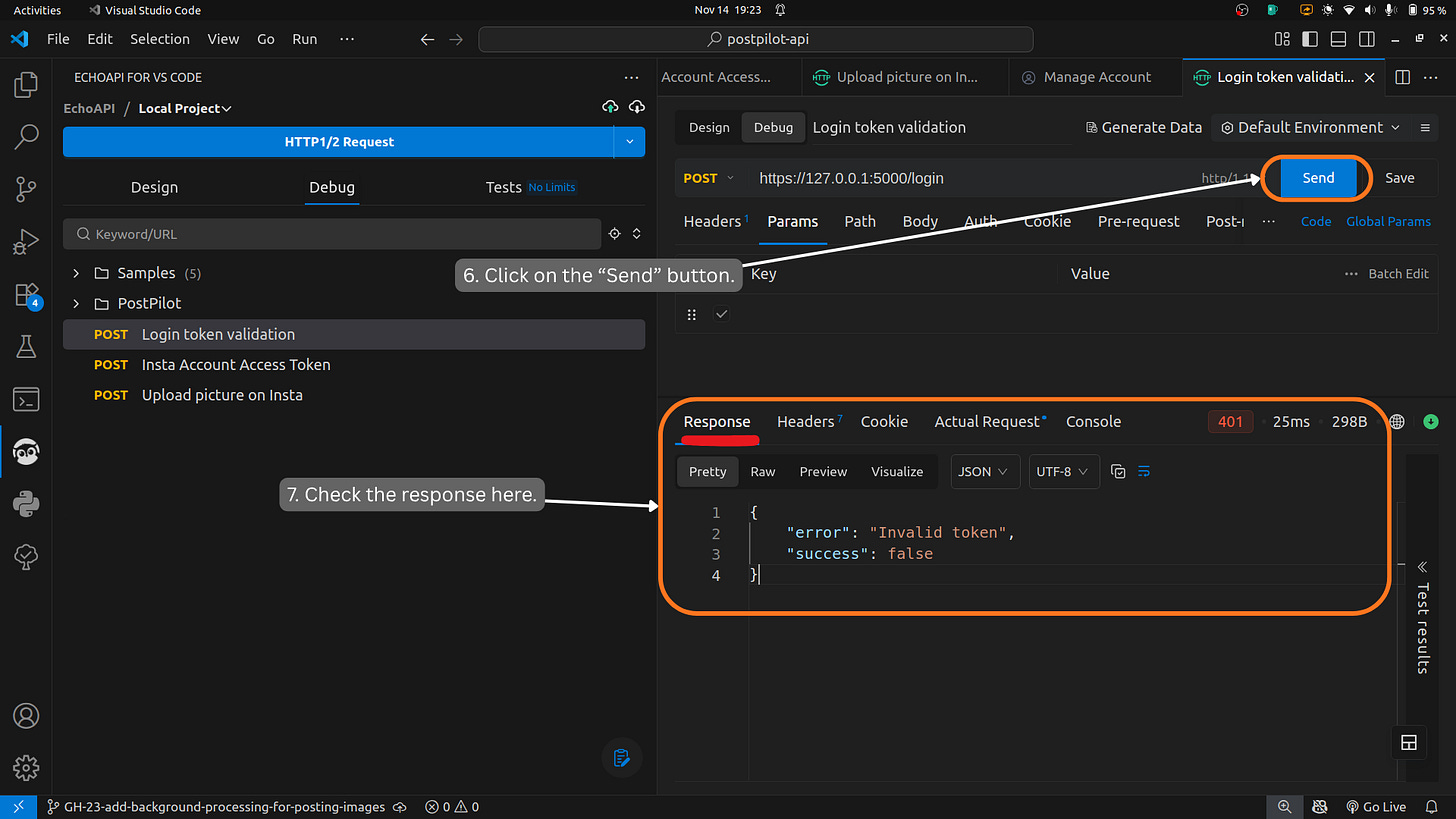The height and width of the screenshot is (819, 1456).
Task: Toggle the bottom panel
Action: pos(1338,39)
